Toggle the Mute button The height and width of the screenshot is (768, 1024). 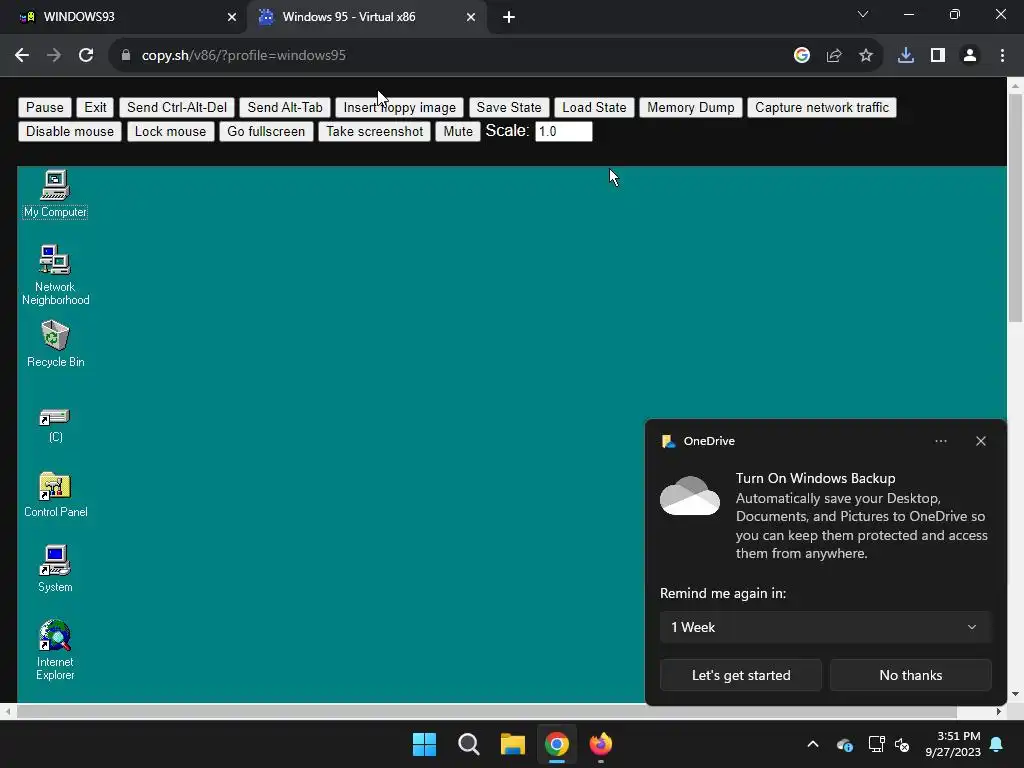point(458,131)
